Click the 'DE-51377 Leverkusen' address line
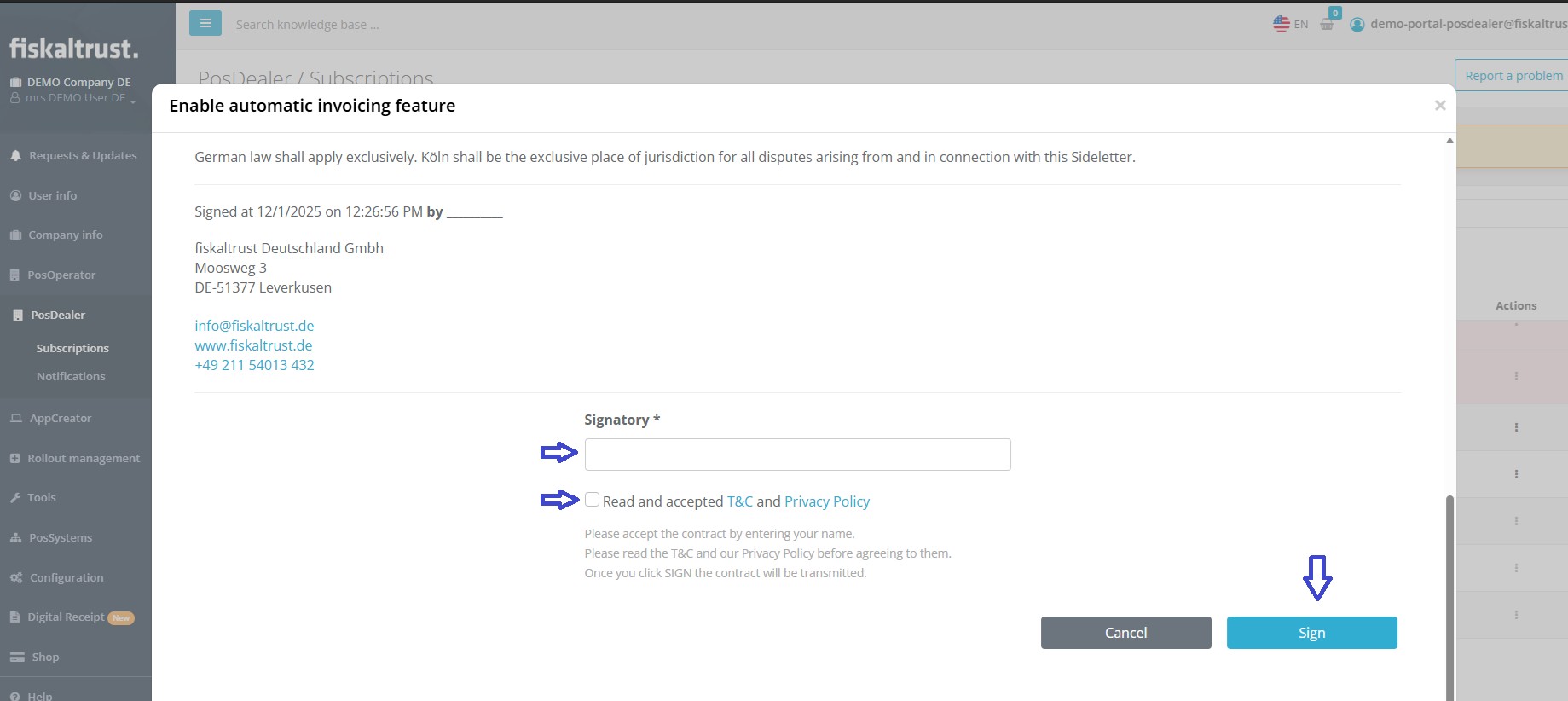This screenshot has width=1568, height=701. pyautogui.click(x=263, y=287)
